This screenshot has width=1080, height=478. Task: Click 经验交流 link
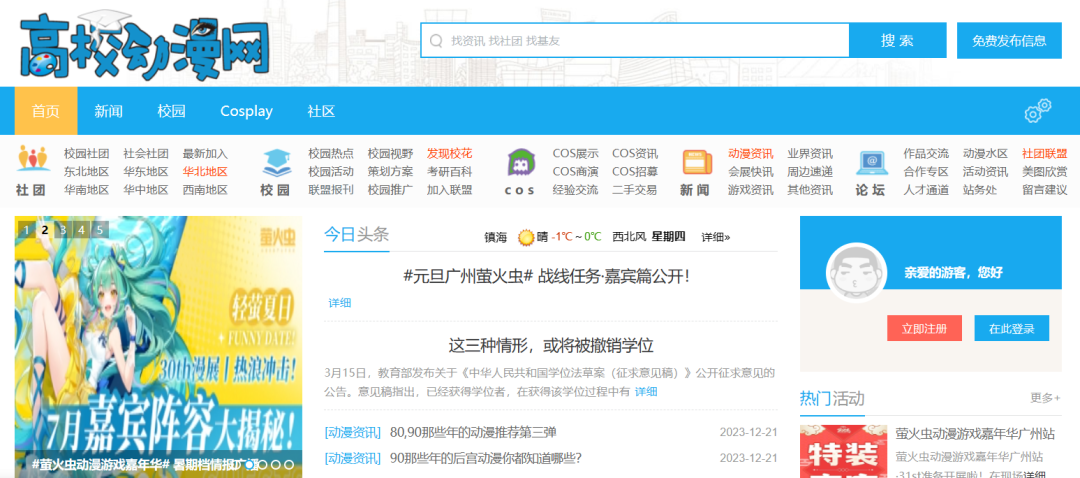pyautogui.click(x=575, y=189)
